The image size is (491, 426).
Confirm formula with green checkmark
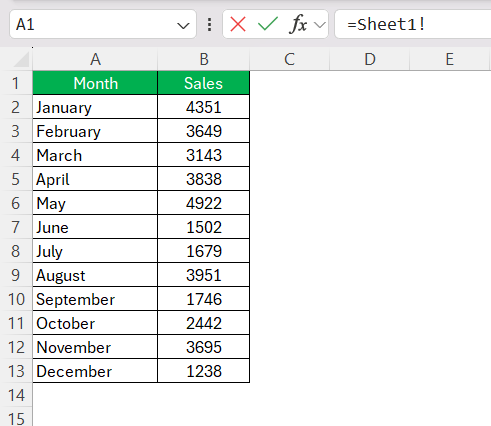tap(268, 24)
